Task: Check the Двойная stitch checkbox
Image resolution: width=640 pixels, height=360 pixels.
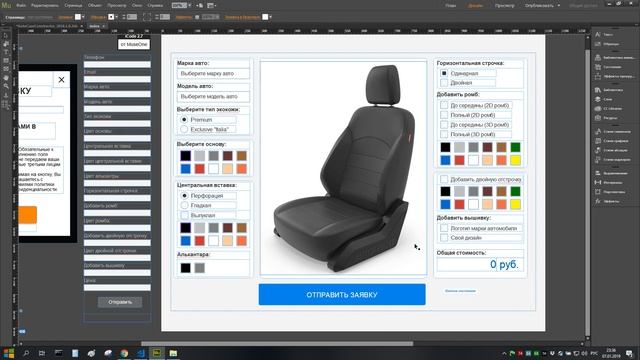Action: [444, 82]
